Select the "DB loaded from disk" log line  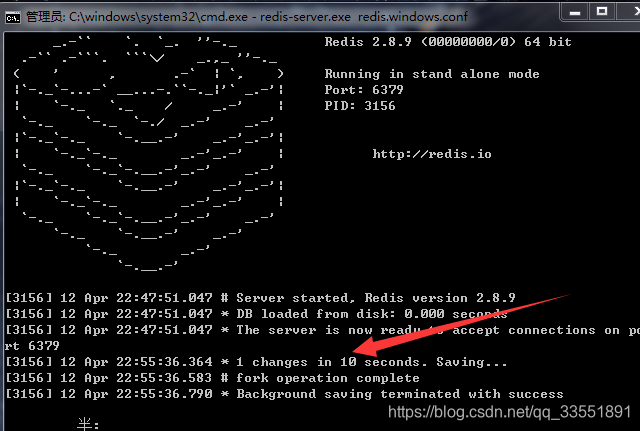(x=256, y=314)
